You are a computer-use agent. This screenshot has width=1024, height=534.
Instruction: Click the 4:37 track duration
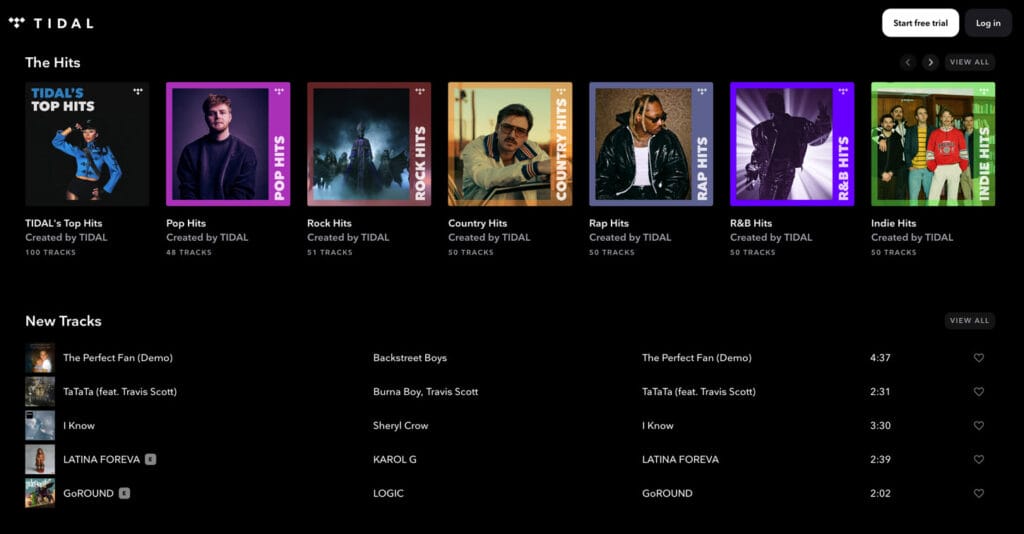880,358
